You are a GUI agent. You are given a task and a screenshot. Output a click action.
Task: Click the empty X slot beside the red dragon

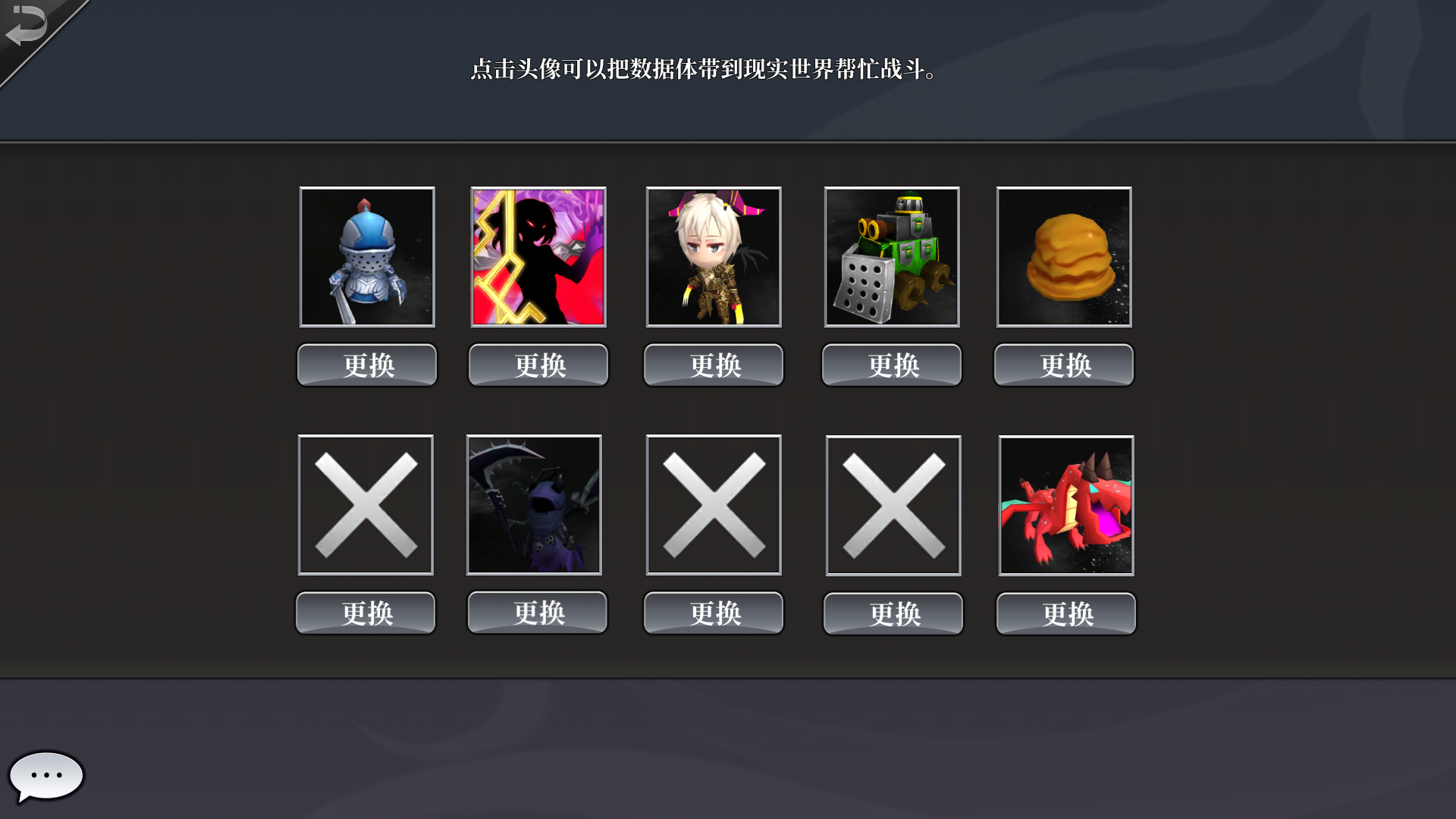[x=893, y=506]
